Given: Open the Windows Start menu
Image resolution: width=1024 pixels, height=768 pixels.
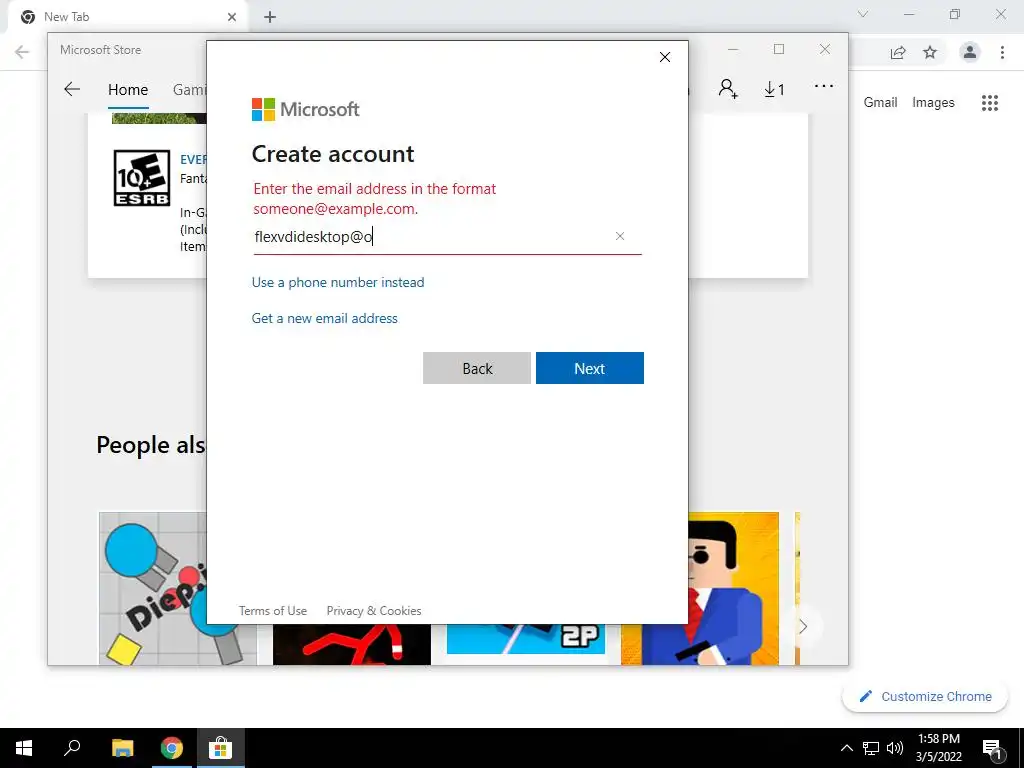Looking at the screenshot, I should click(x=24, y=748).
